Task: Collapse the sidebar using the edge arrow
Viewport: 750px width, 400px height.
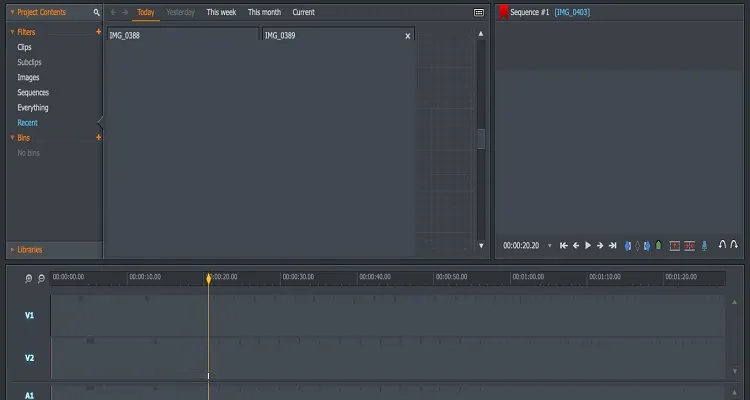Action: pyautogui.click(x=100, y=122)
